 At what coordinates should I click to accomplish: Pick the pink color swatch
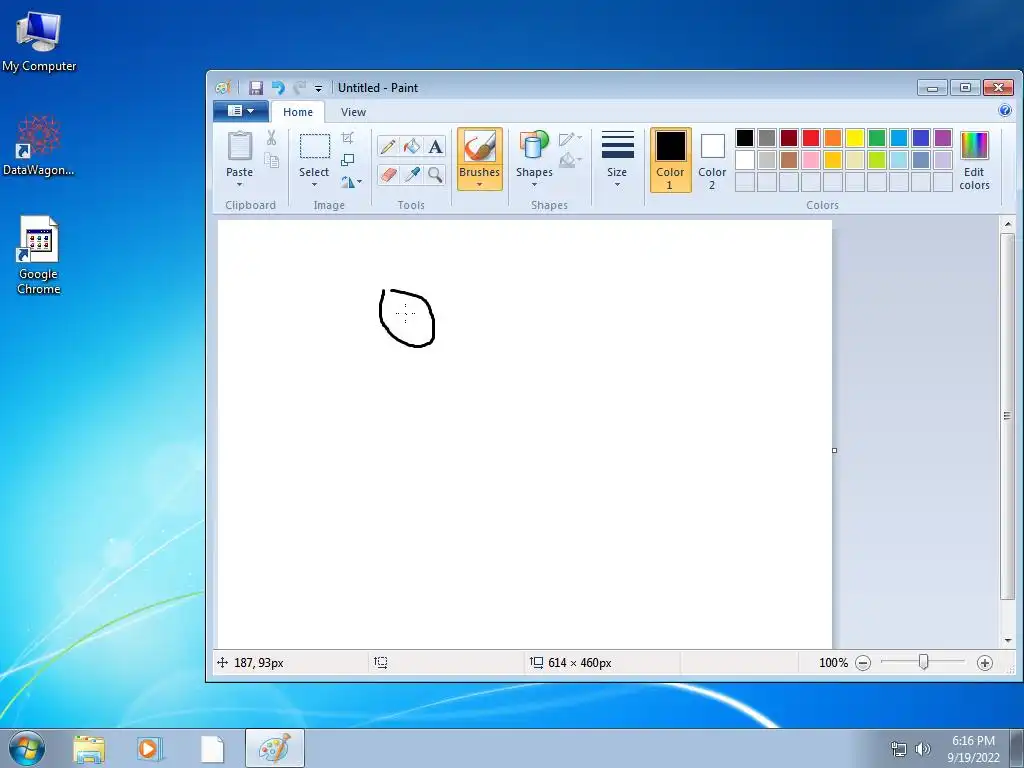click(811, 160)
